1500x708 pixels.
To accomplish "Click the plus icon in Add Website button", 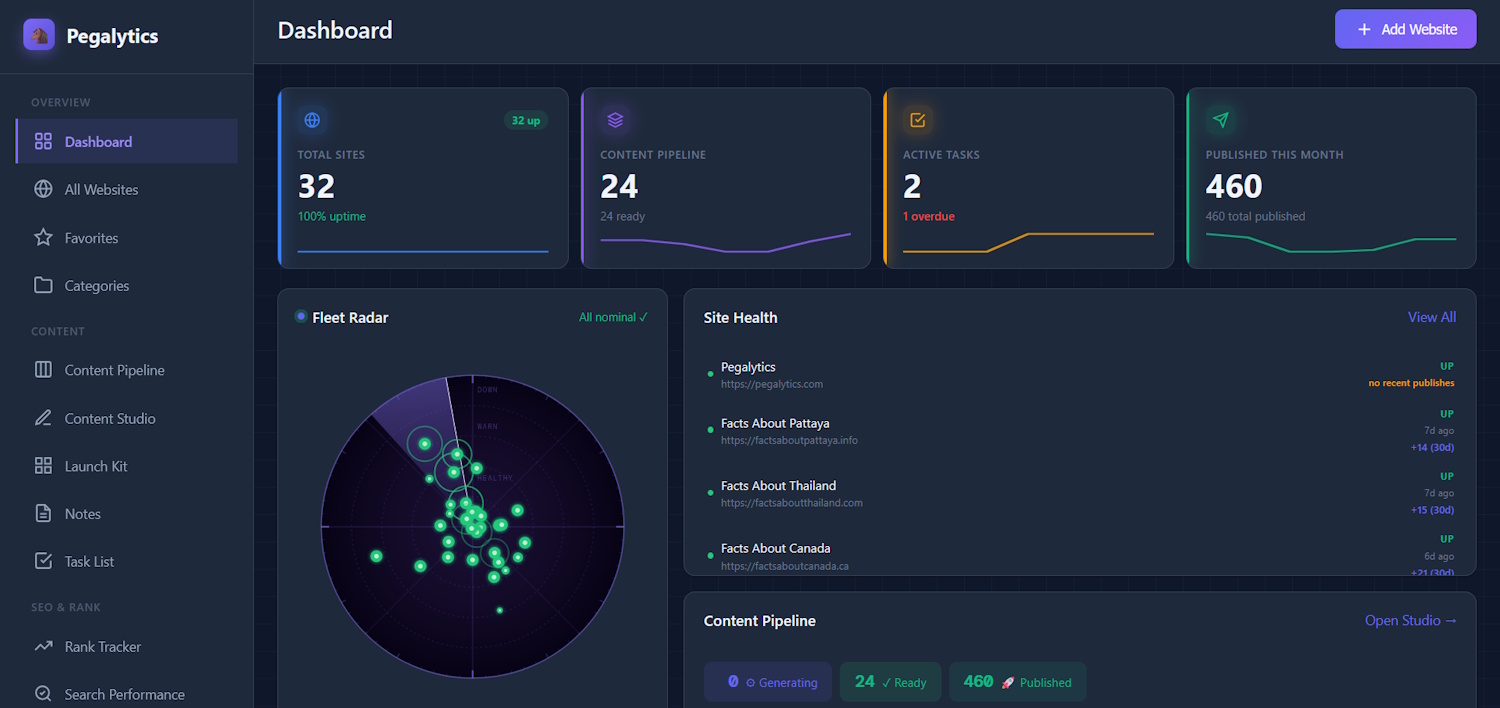I will (1364, 29).
